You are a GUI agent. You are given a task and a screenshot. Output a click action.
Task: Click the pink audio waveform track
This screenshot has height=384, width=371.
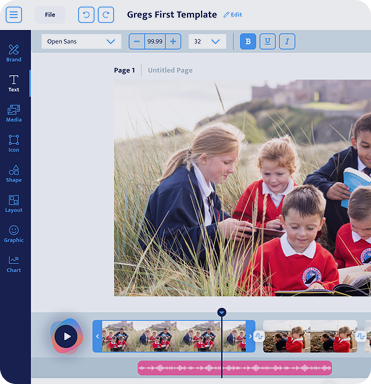coord(235,368)
